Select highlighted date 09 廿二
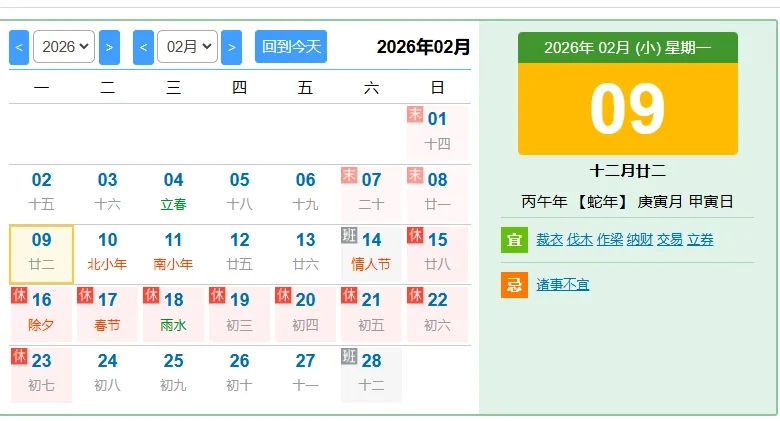Viewport: 780px width, 421px height. click(x=41, y=254)
